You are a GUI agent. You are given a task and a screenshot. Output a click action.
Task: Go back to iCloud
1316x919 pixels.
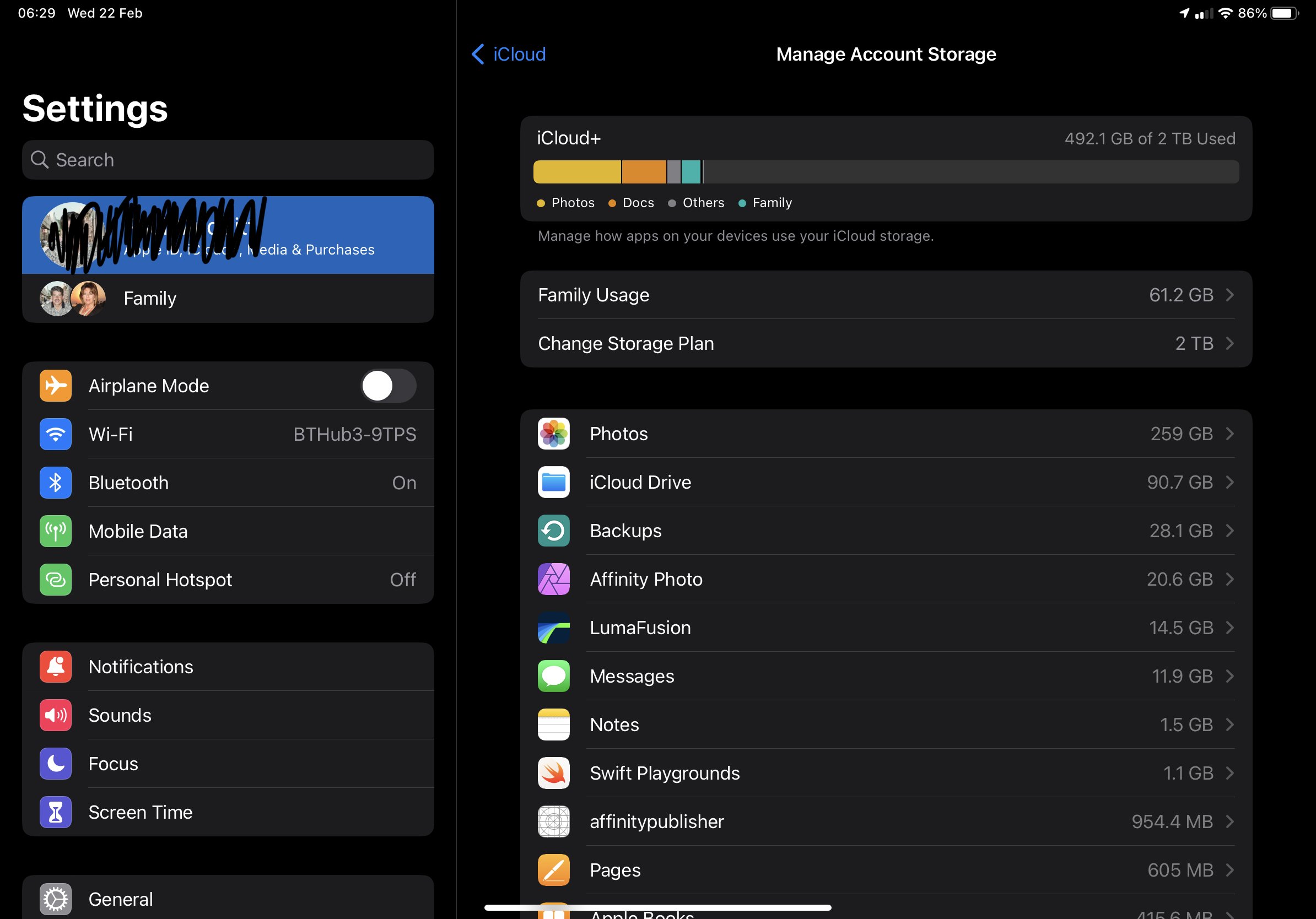coord(509,54)
